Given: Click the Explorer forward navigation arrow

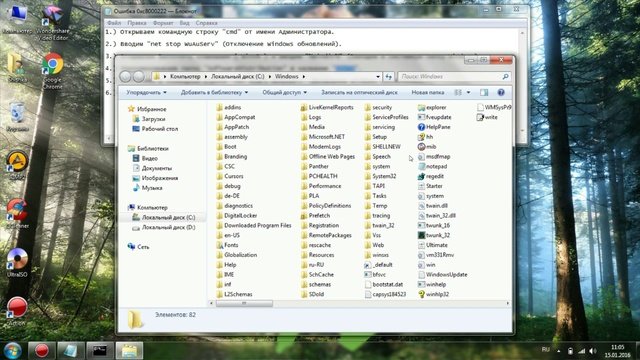Looking at the screenshot, I should pos(139,76).
